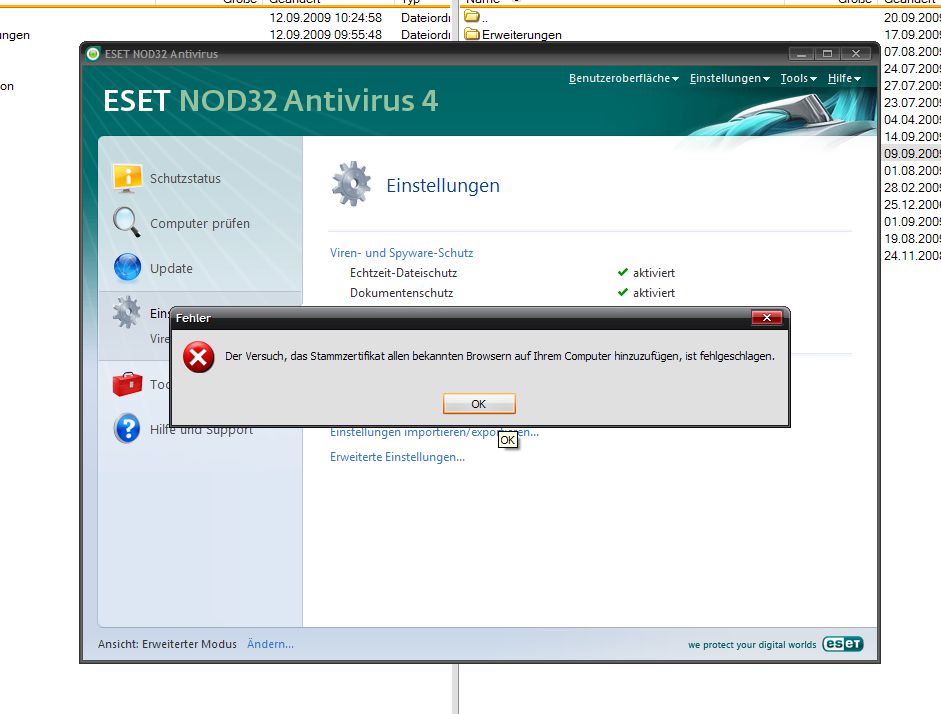Open the Hilfe dropdown menu

[844, 79]
